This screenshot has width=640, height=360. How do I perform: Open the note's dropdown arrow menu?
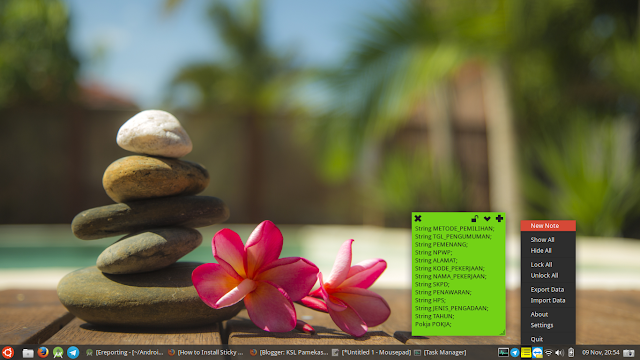[x=487, y=219]
